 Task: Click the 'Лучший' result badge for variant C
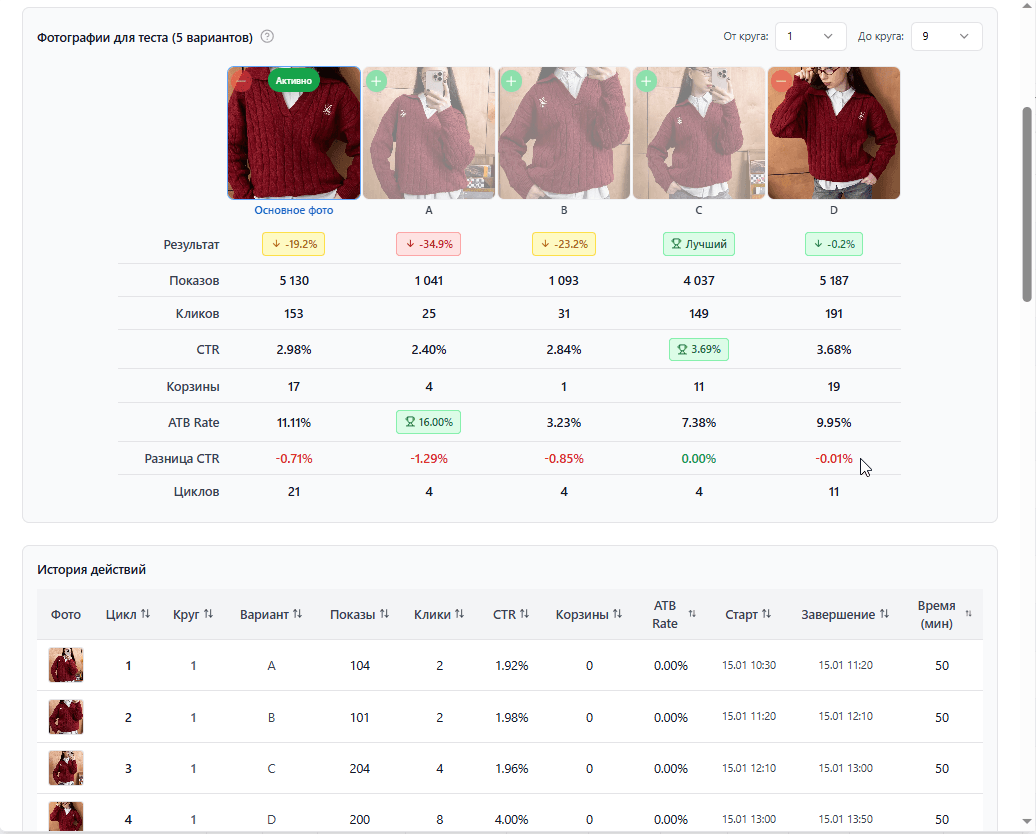pos(699,244)
